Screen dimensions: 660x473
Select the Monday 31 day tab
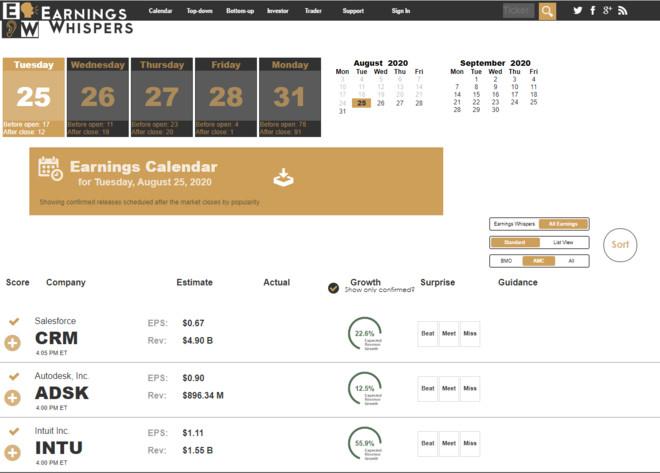[290, 97]
